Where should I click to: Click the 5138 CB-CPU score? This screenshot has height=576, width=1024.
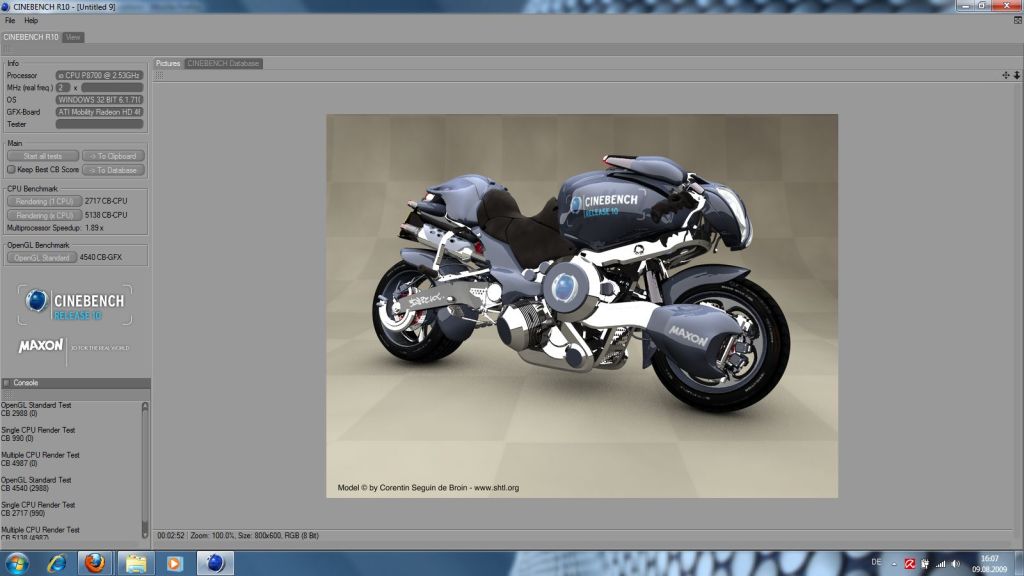(106, 215)
